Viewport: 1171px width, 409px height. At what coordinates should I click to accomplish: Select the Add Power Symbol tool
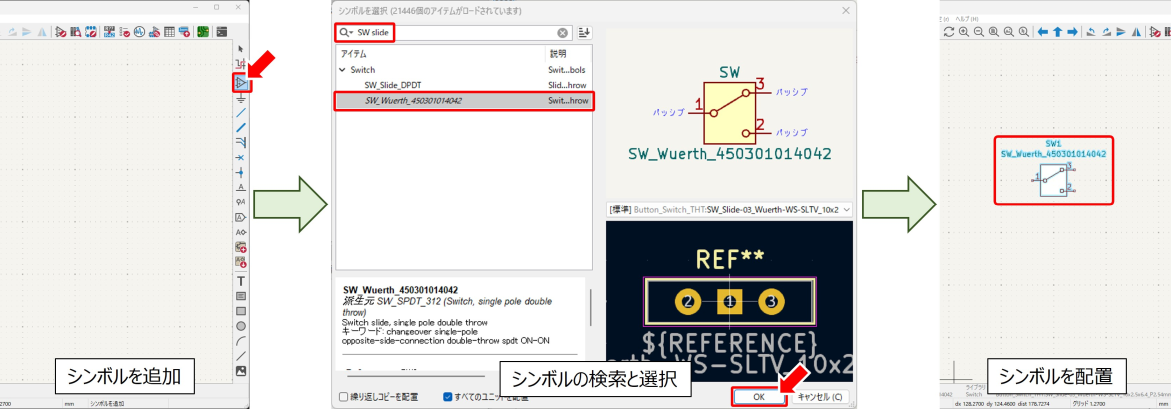click(x=240, y=98)
